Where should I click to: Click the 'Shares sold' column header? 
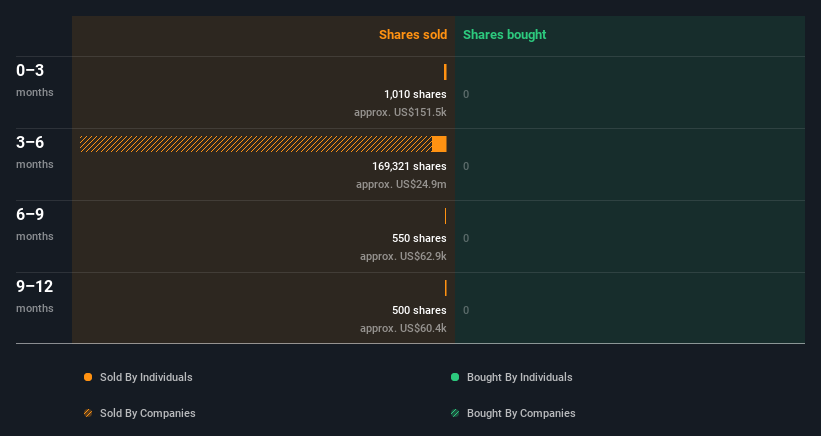(413, 35)
